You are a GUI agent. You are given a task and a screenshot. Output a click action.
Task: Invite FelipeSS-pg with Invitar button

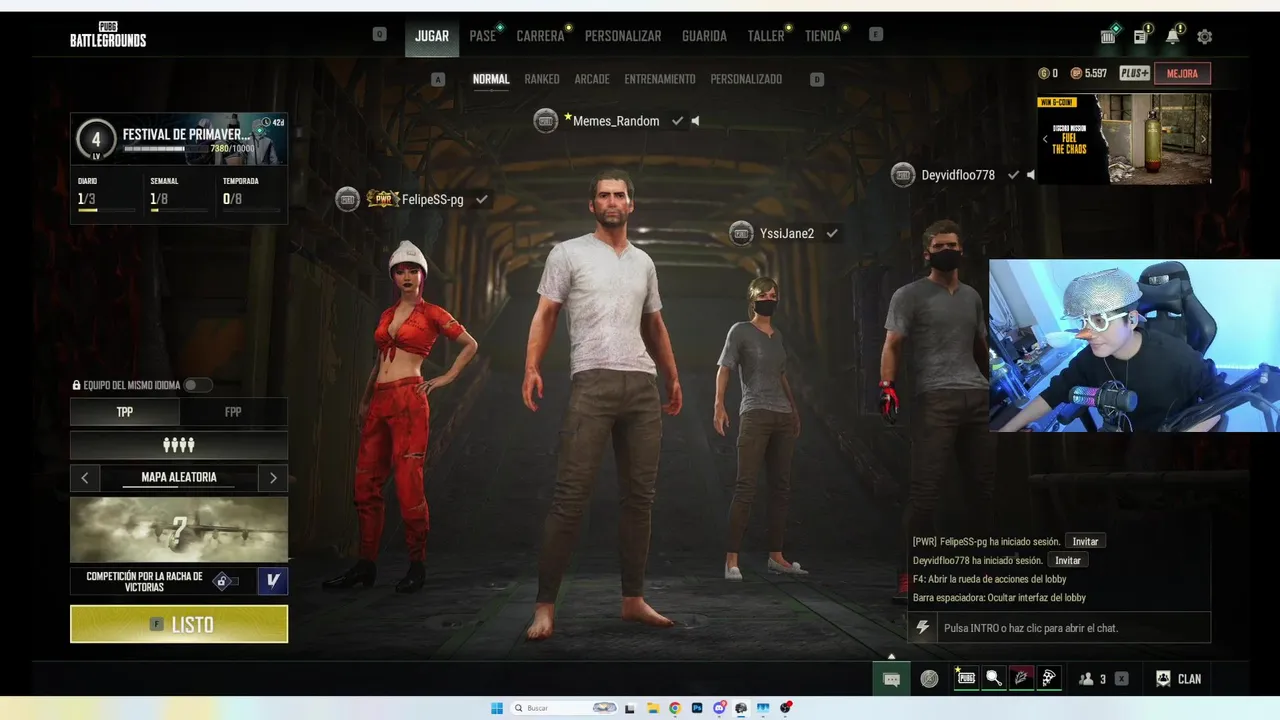pos(1085,541)
